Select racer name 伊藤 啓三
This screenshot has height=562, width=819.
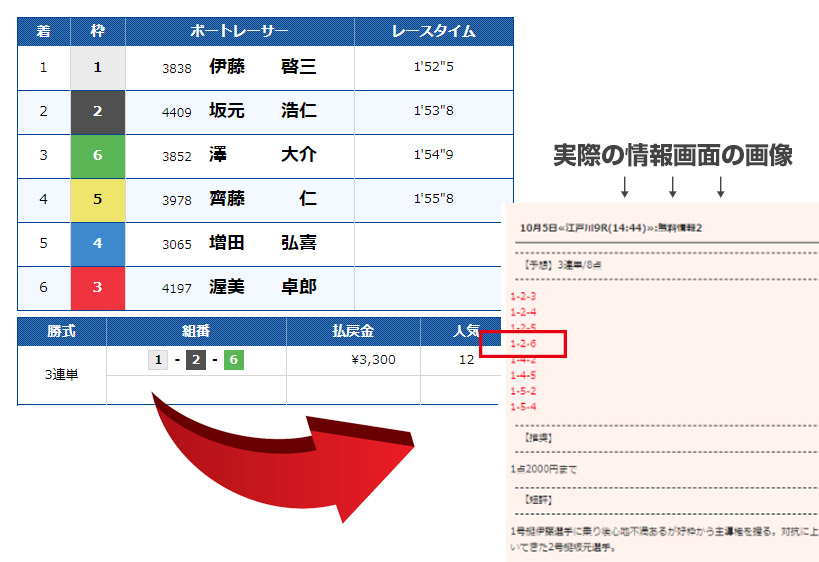coord(262,67)
